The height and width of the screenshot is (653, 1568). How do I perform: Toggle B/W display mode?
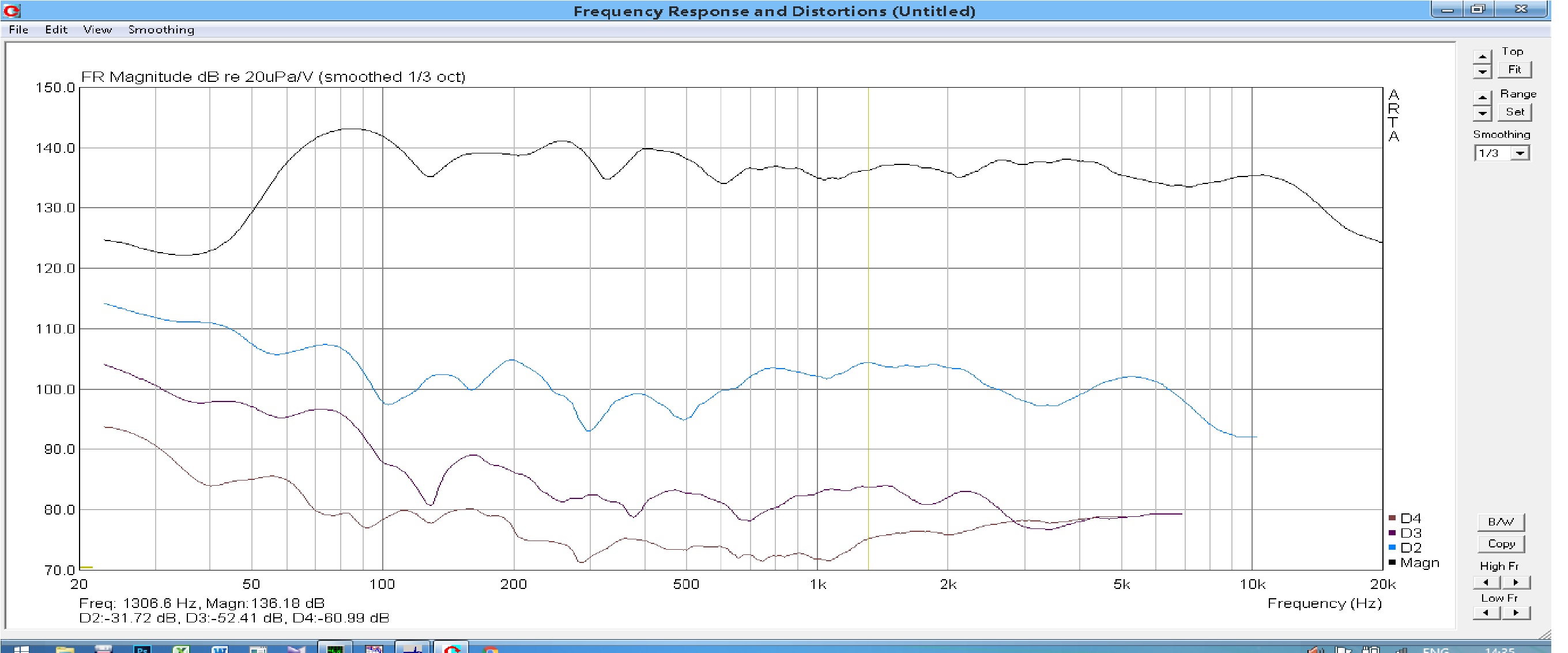click(x=1501, y=522)
